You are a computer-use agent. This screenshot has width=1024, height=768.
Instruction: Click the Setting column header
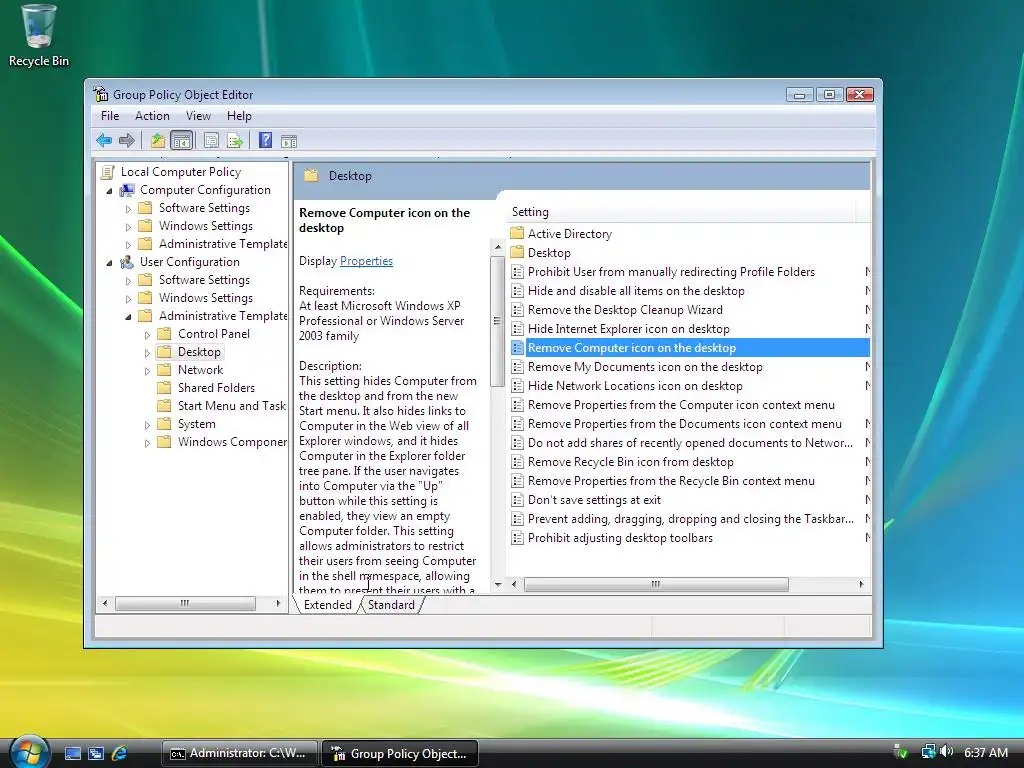(679, 212)
